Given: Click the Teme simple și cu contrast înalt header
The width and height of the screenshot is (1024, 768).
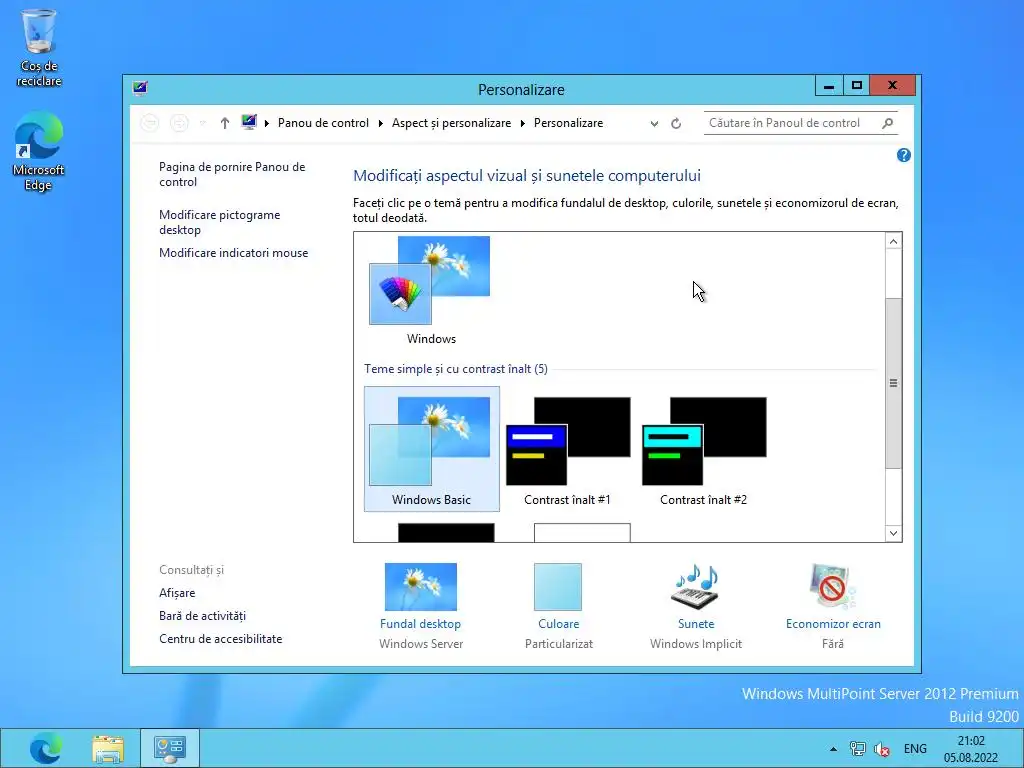Looking at the screenshot, I should (x=456, y=369).
